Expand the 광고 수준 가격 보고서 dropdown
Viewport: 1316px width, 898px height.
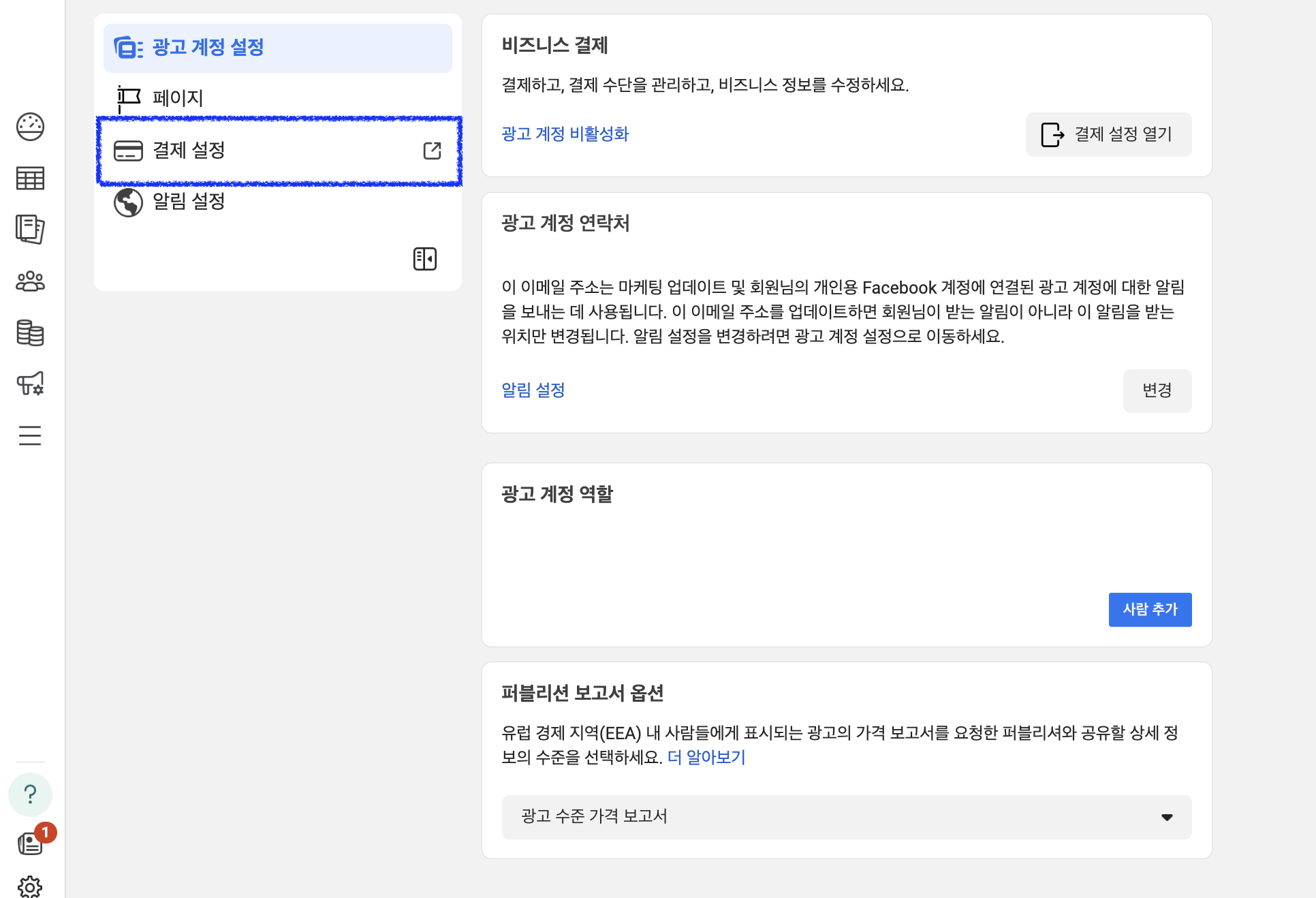coord(846,817)
